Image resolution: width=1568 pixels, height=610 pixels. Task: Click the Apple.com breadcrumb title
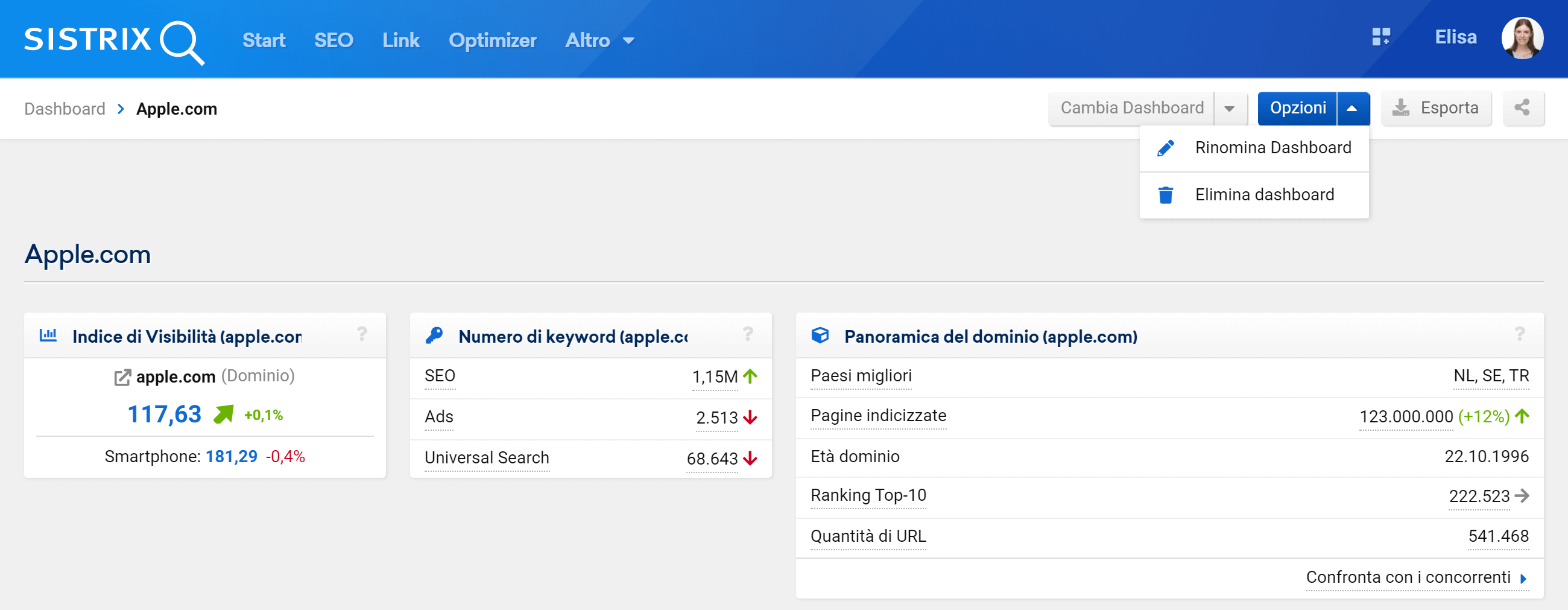pyautogui.click(x=177, y=109)
